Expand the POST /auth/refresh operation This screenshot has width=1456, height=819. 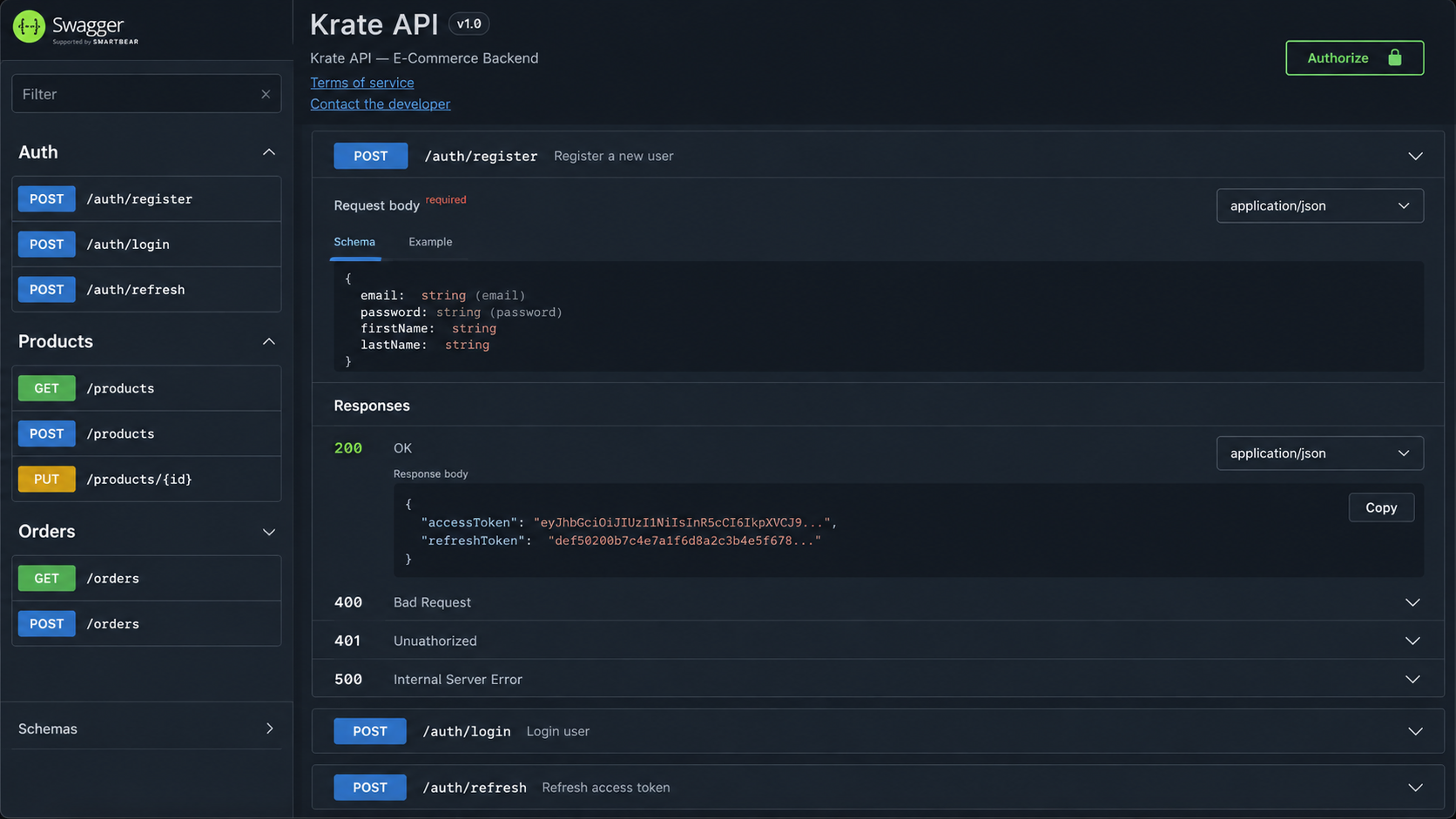(878, 787)
